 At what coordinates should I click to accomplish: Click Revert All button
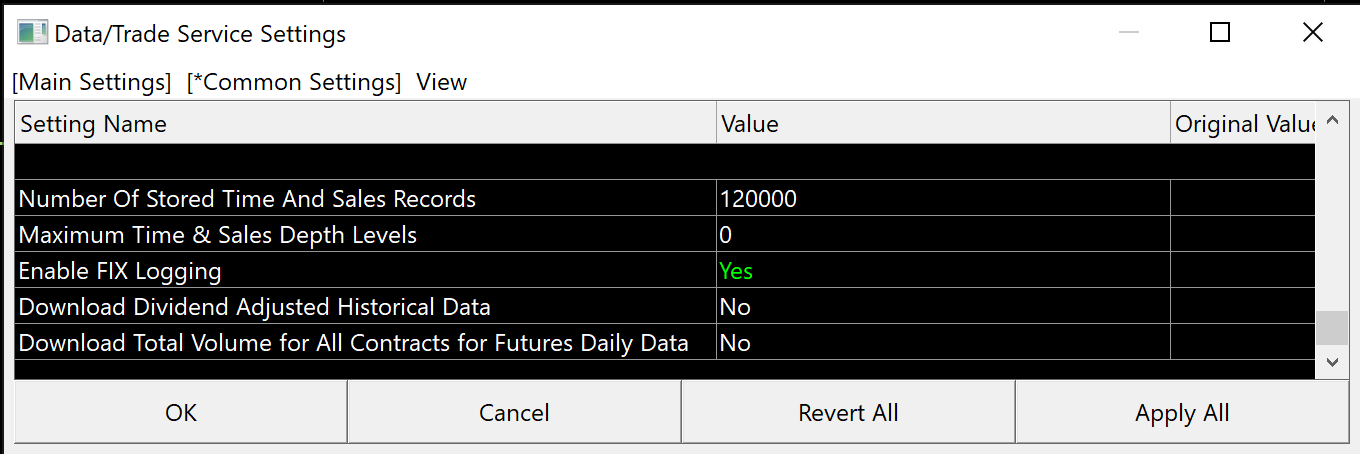[x=848, y=413]
